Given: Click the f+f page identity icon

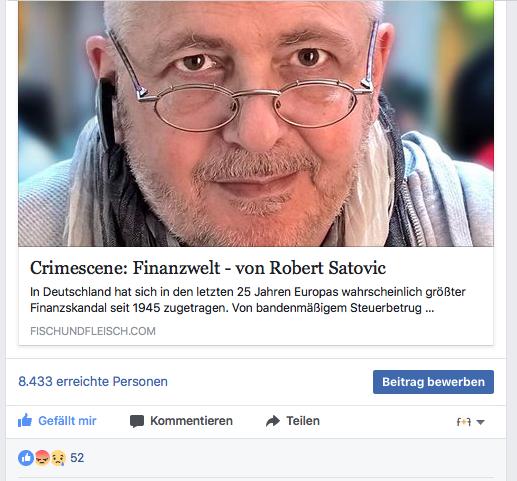Looking at the screenshot, I should (464, 422).
